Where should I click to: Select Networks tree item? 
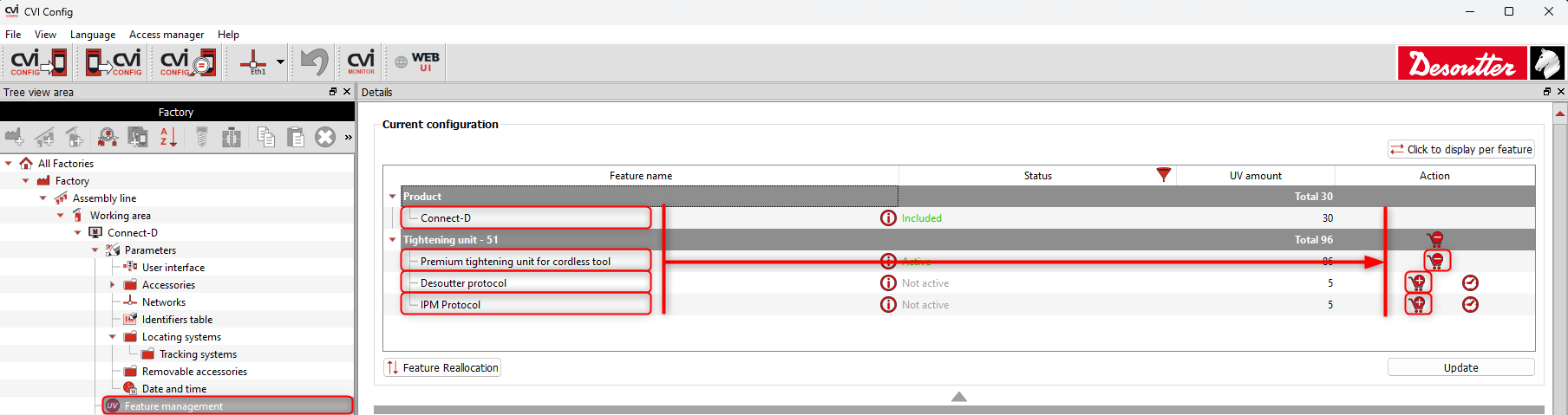click(x=164, y=302)
